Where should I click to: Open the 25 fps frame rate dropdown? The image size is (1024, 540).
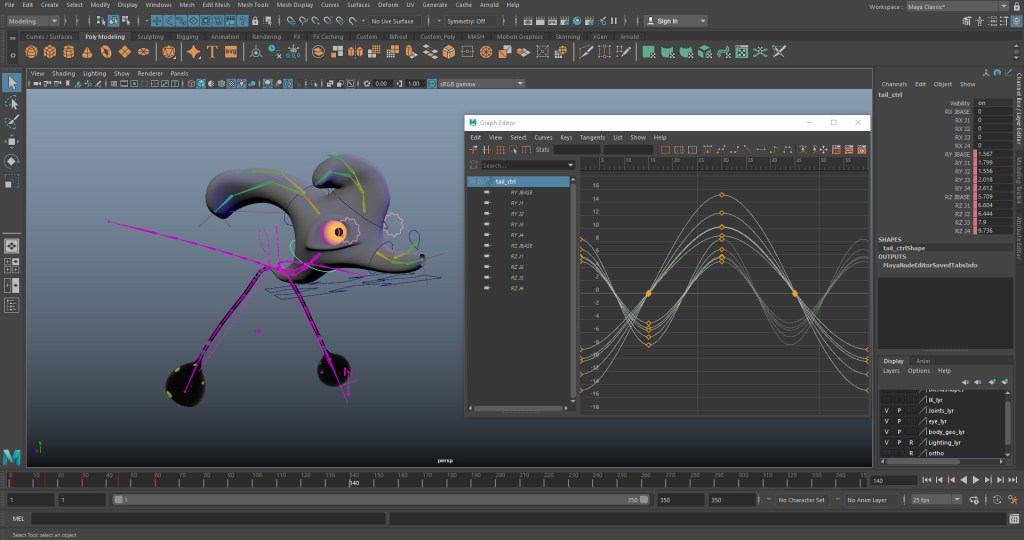pos(935,499)
